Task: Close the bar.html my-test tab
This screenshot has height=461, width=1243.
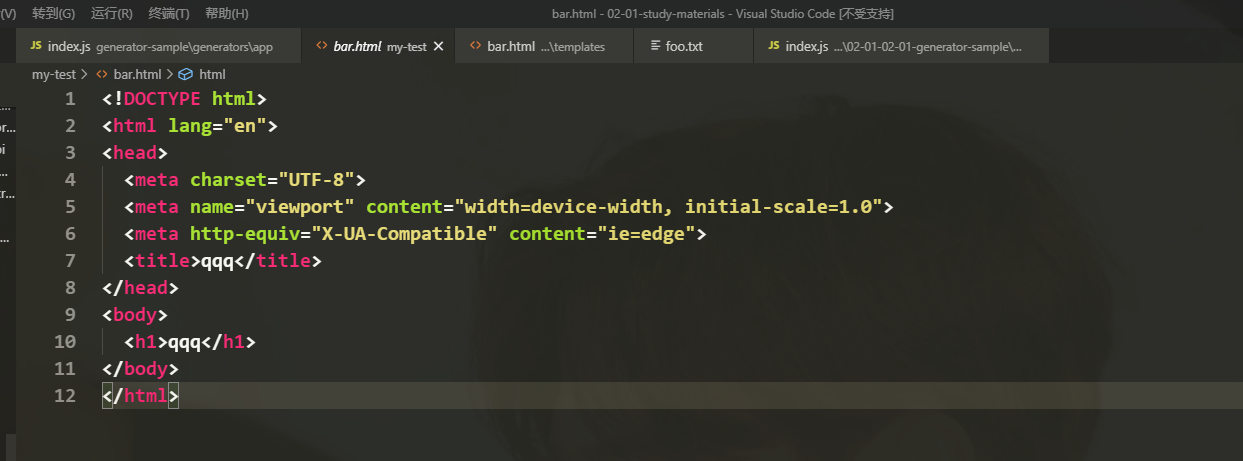Action: 438,46
